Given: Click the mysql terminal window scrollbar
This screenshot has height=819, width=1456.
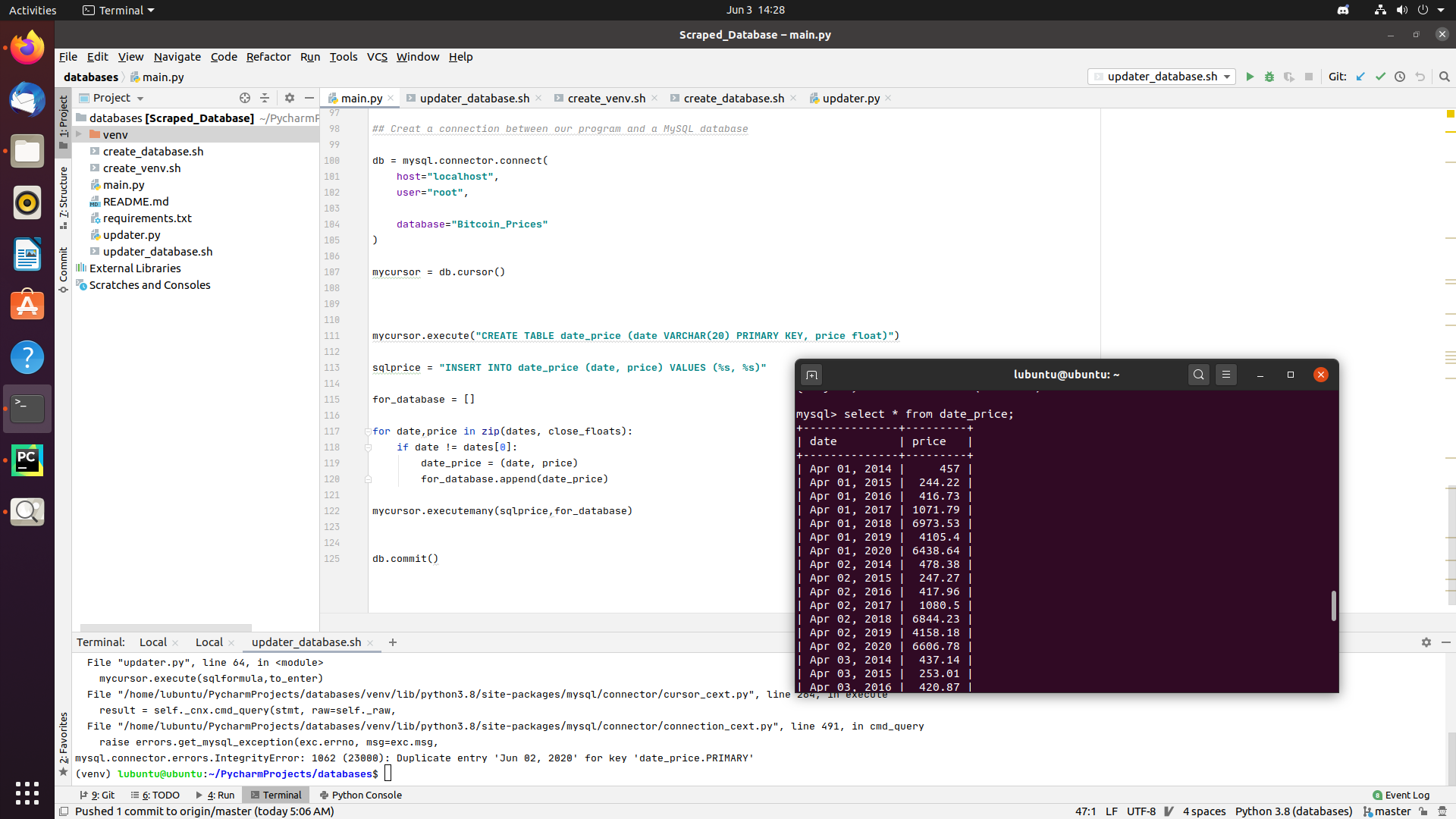Looking at the screenshot, I should (x=1333, y=605).
